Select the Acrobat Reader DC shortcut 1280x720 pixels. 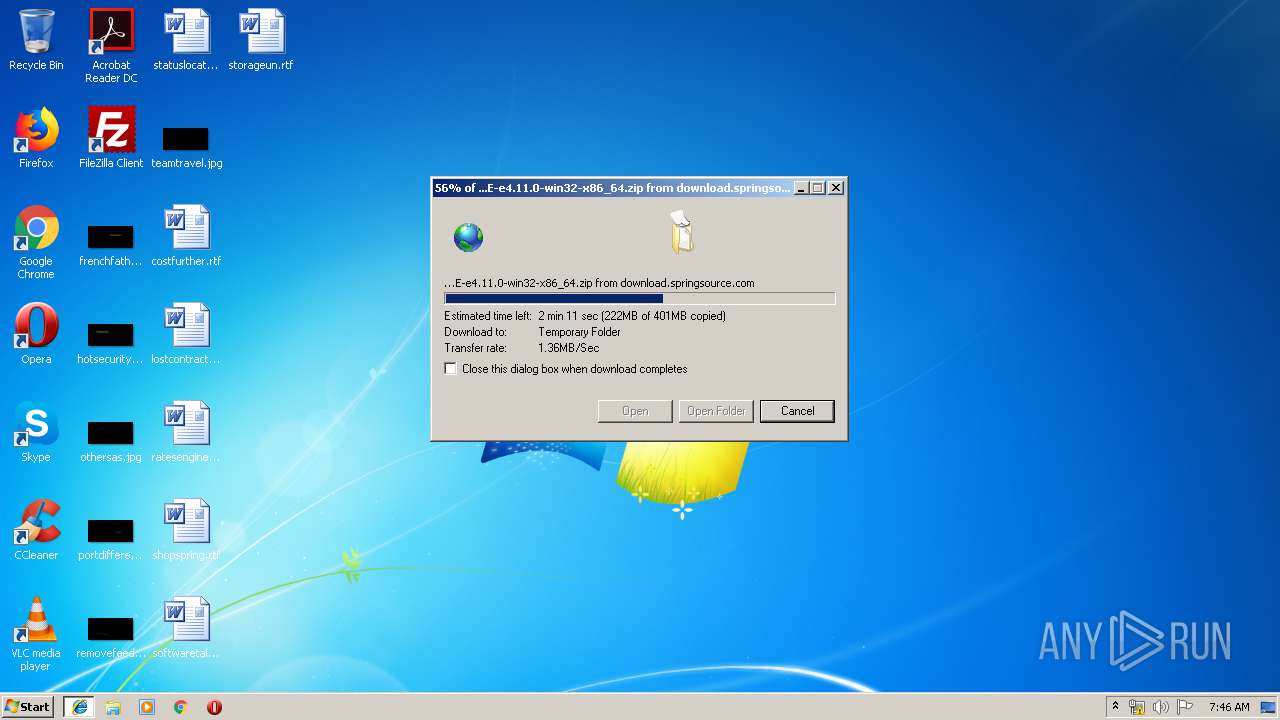(111, 46)
